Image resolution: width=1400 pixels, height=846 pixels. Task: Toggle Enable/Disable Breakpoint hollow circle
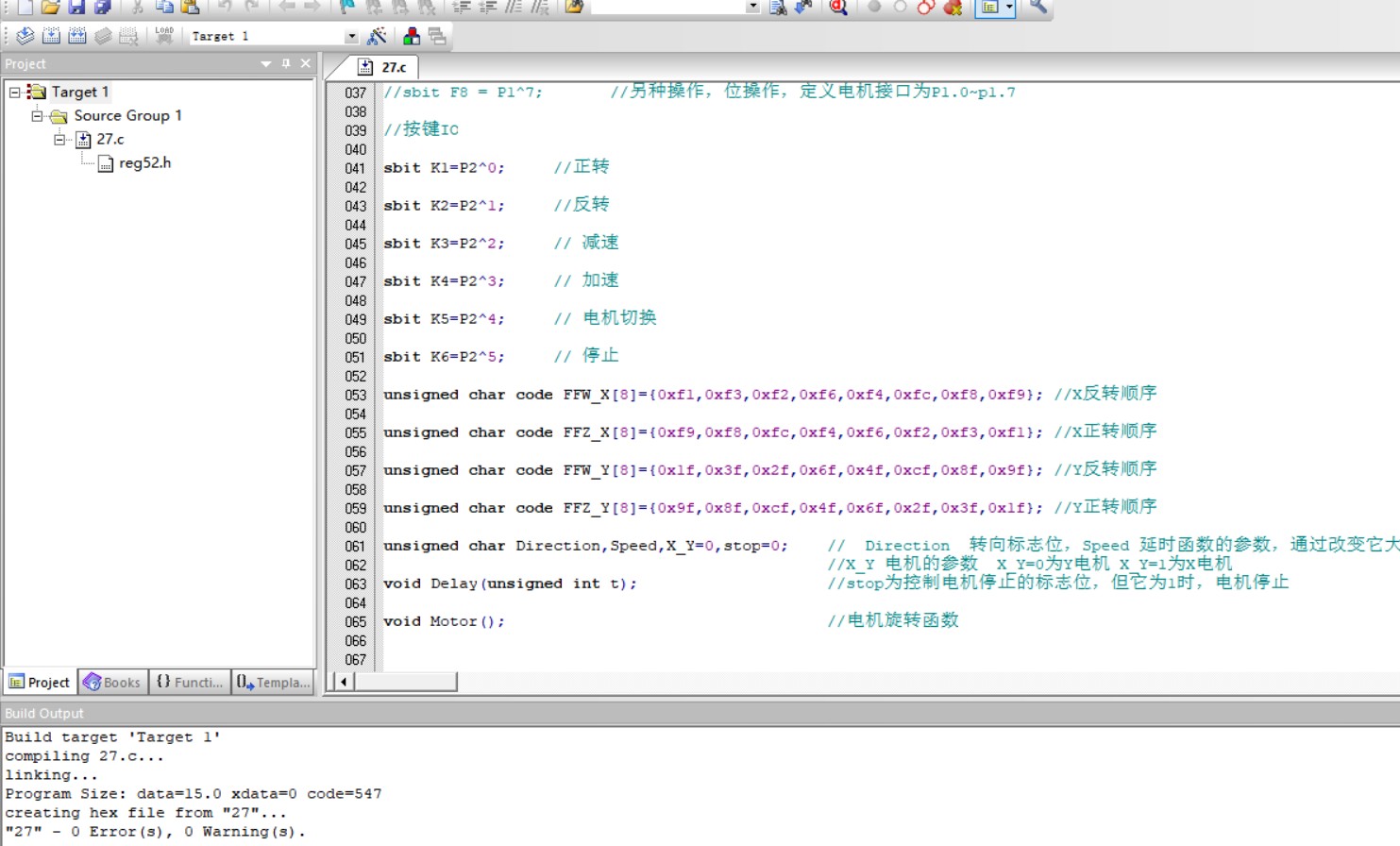[900, 7]
